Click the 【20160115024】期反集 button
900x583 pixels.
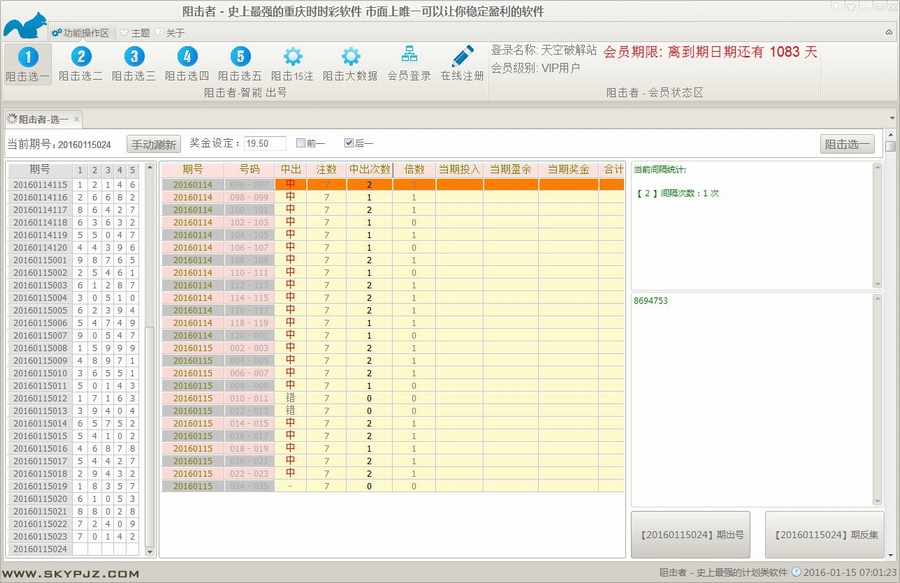[826, 534]
